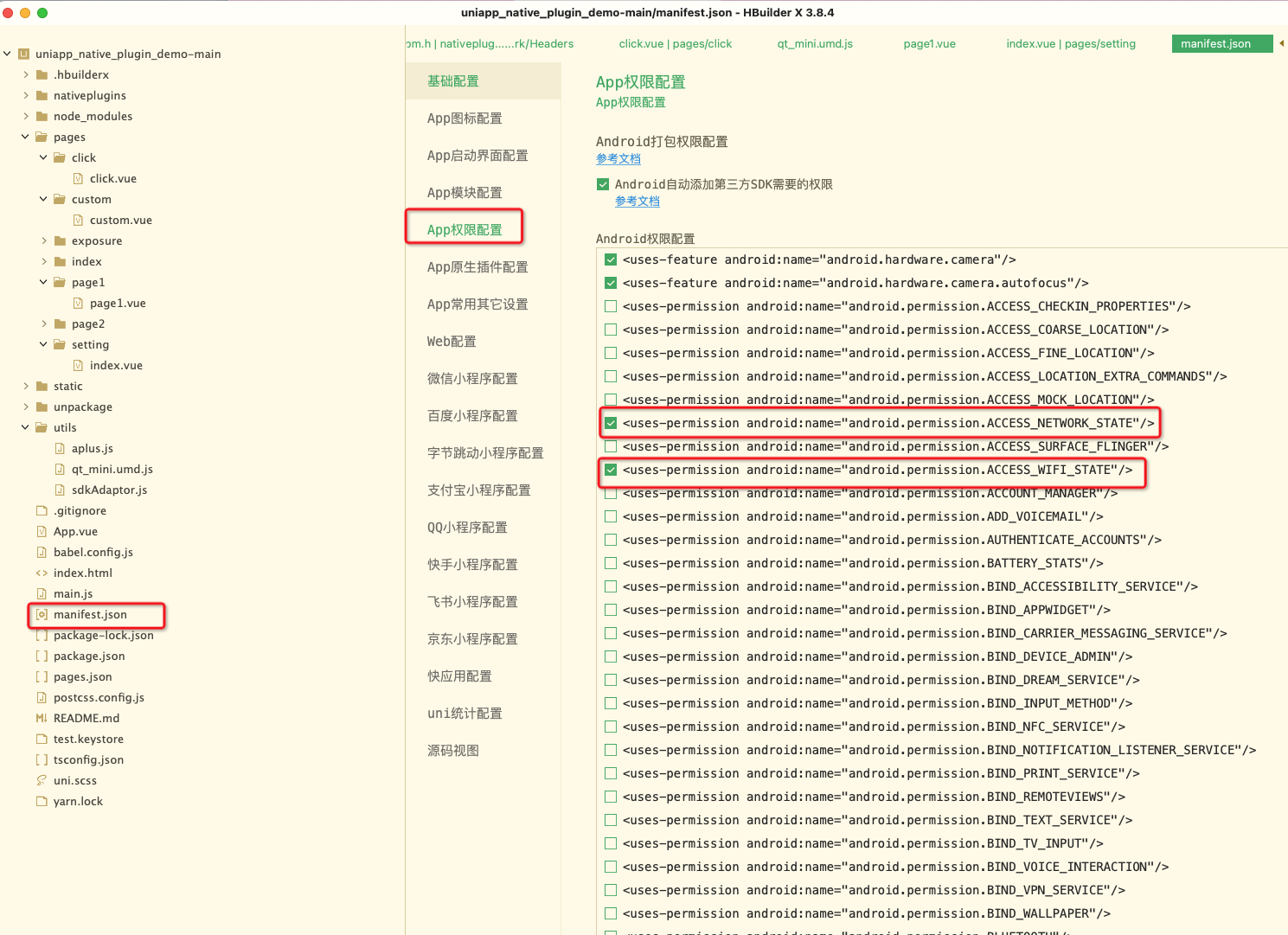Click the uni.scss stylesheet icon
1288x935 pixels.
(x=42, y=781)
